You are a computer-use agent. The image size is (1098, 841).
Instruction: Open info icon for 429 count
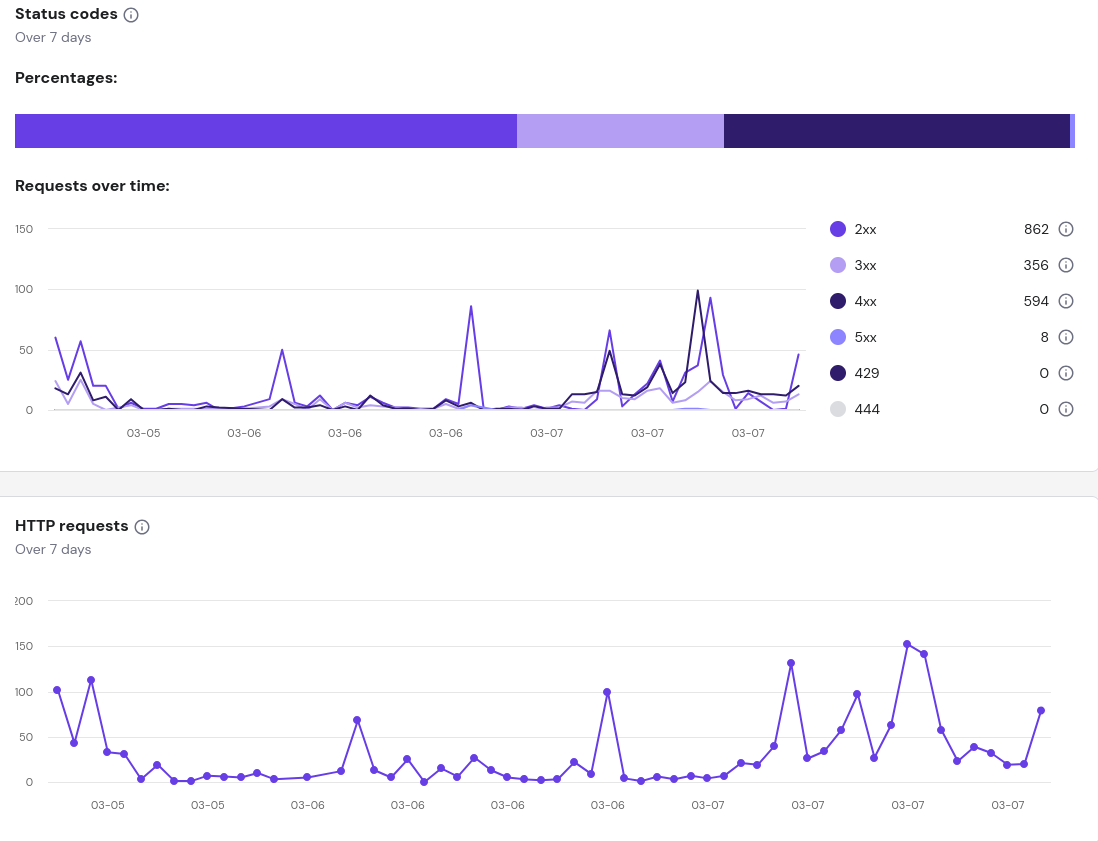(x=1065, y=373)
